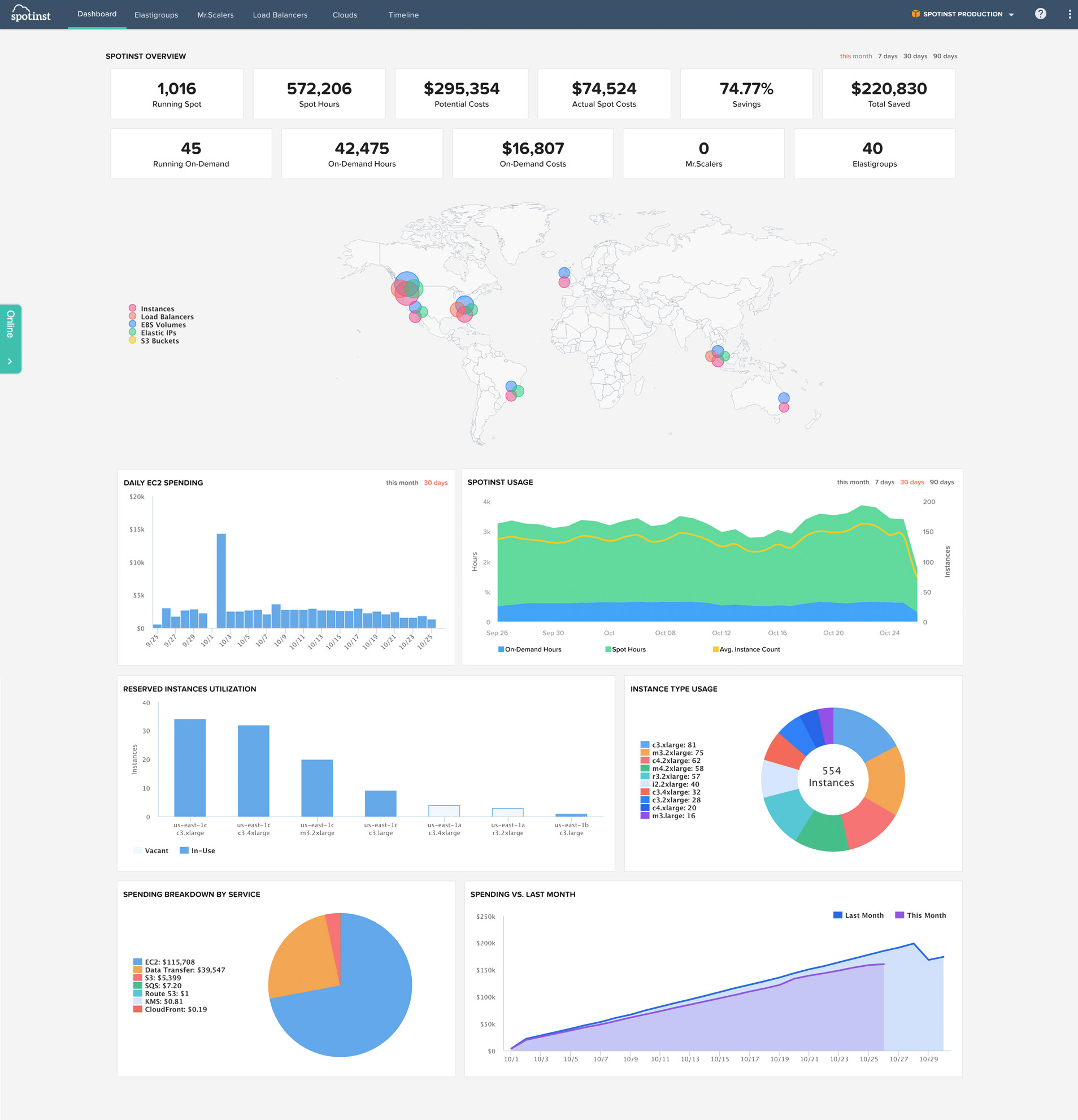Toggle EBS Volumes in the map legend
This screenshot has height=1120, width=1078.
point(163,324)
